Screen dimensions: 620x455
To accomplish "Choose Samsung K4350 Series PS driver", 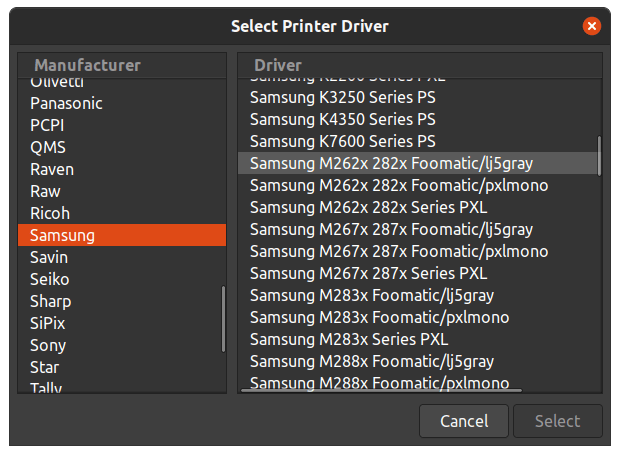I will coord(420,119).
